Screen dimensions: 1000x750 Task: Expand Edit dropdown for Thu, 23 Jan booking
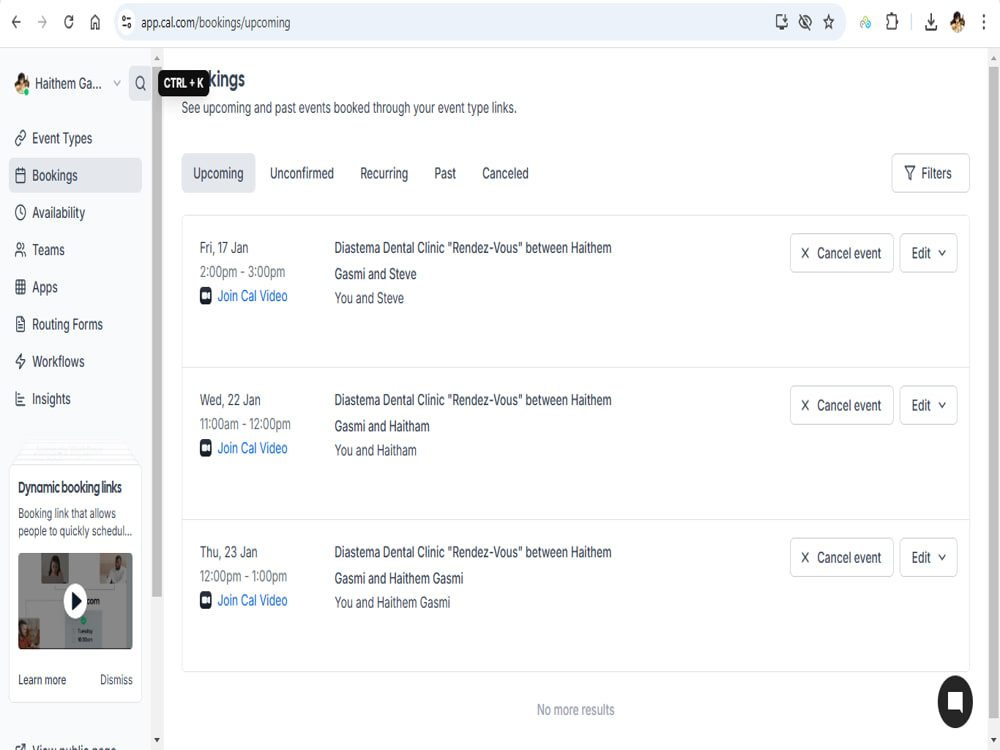tap(928, 557)
